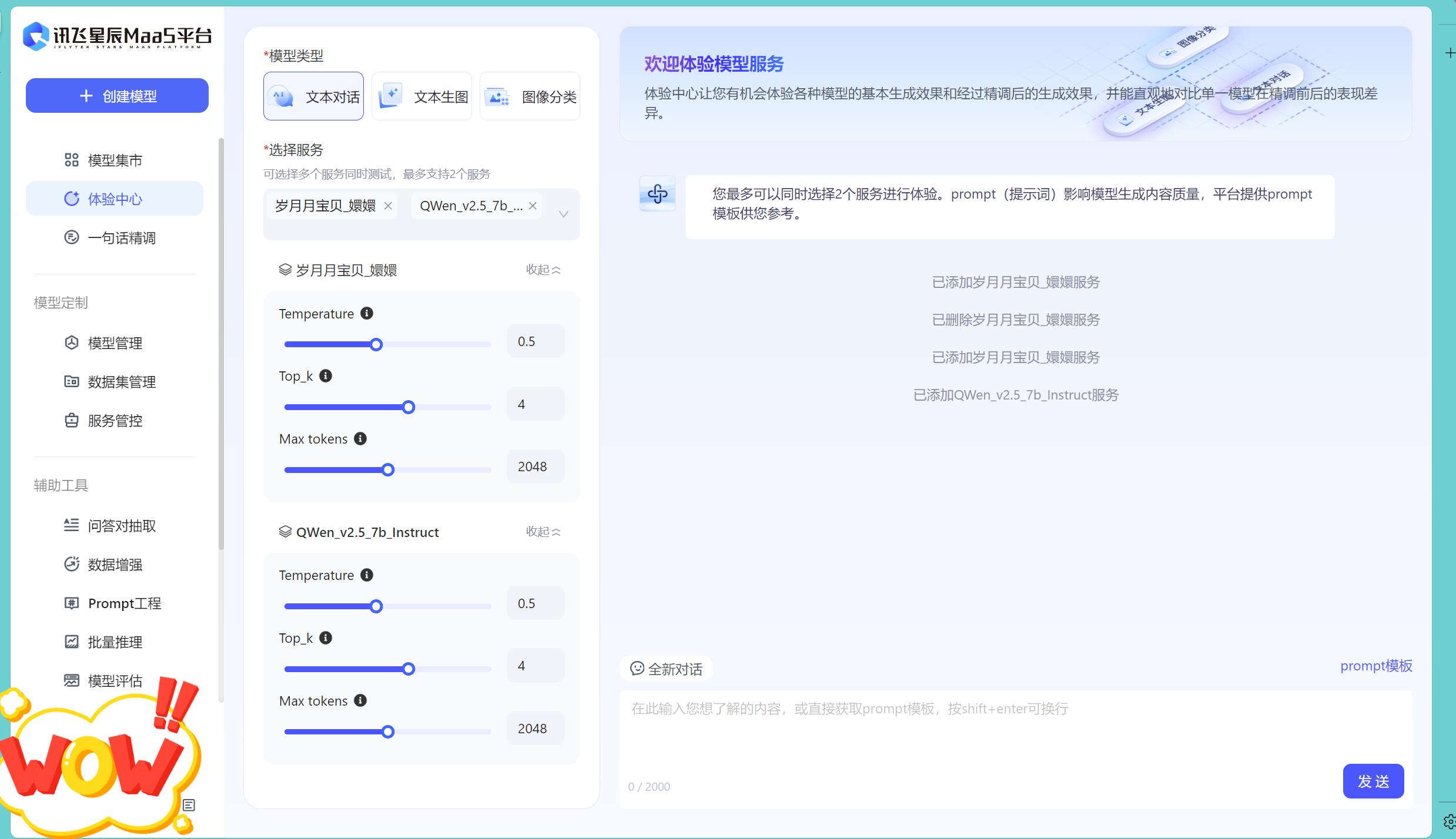Click the 创建模型 button
This screenshot has height=839, width=1456.
coord(117,96)
